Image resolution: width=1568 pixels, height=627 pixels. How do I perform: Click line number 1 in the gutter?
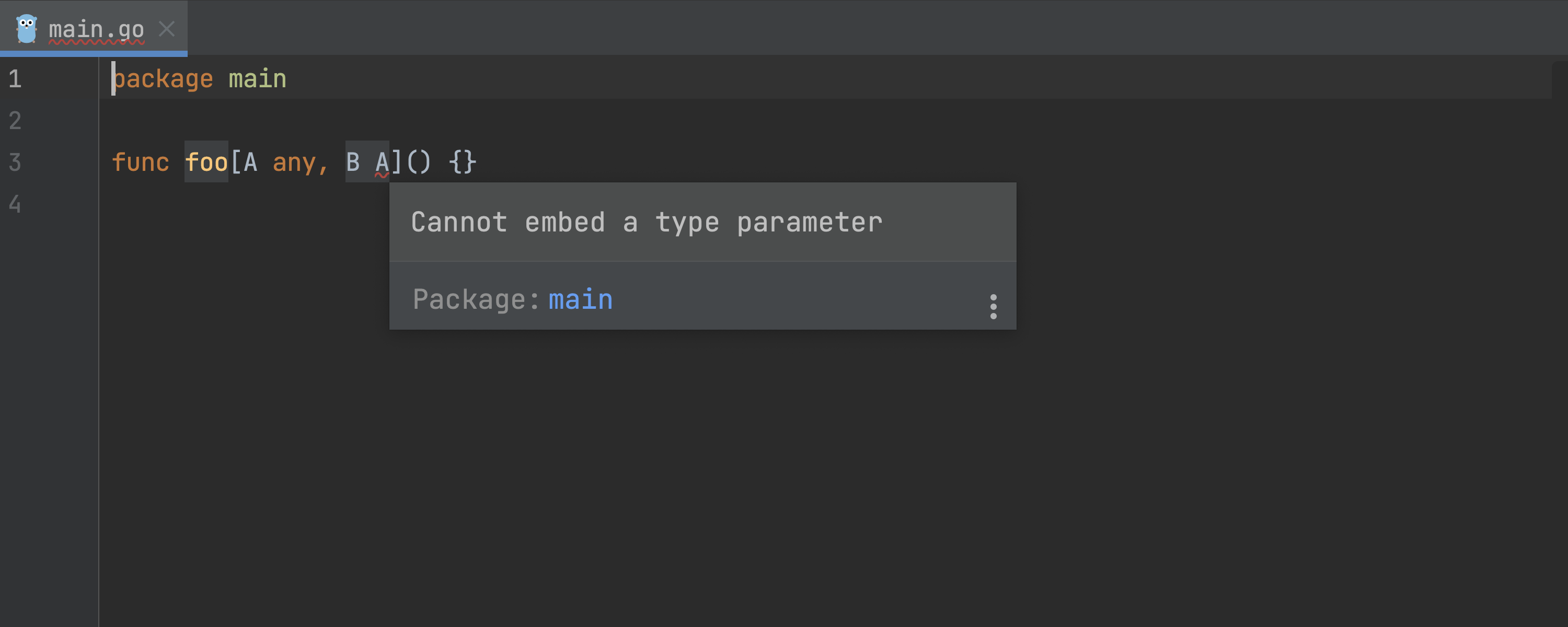coord(15,79)
